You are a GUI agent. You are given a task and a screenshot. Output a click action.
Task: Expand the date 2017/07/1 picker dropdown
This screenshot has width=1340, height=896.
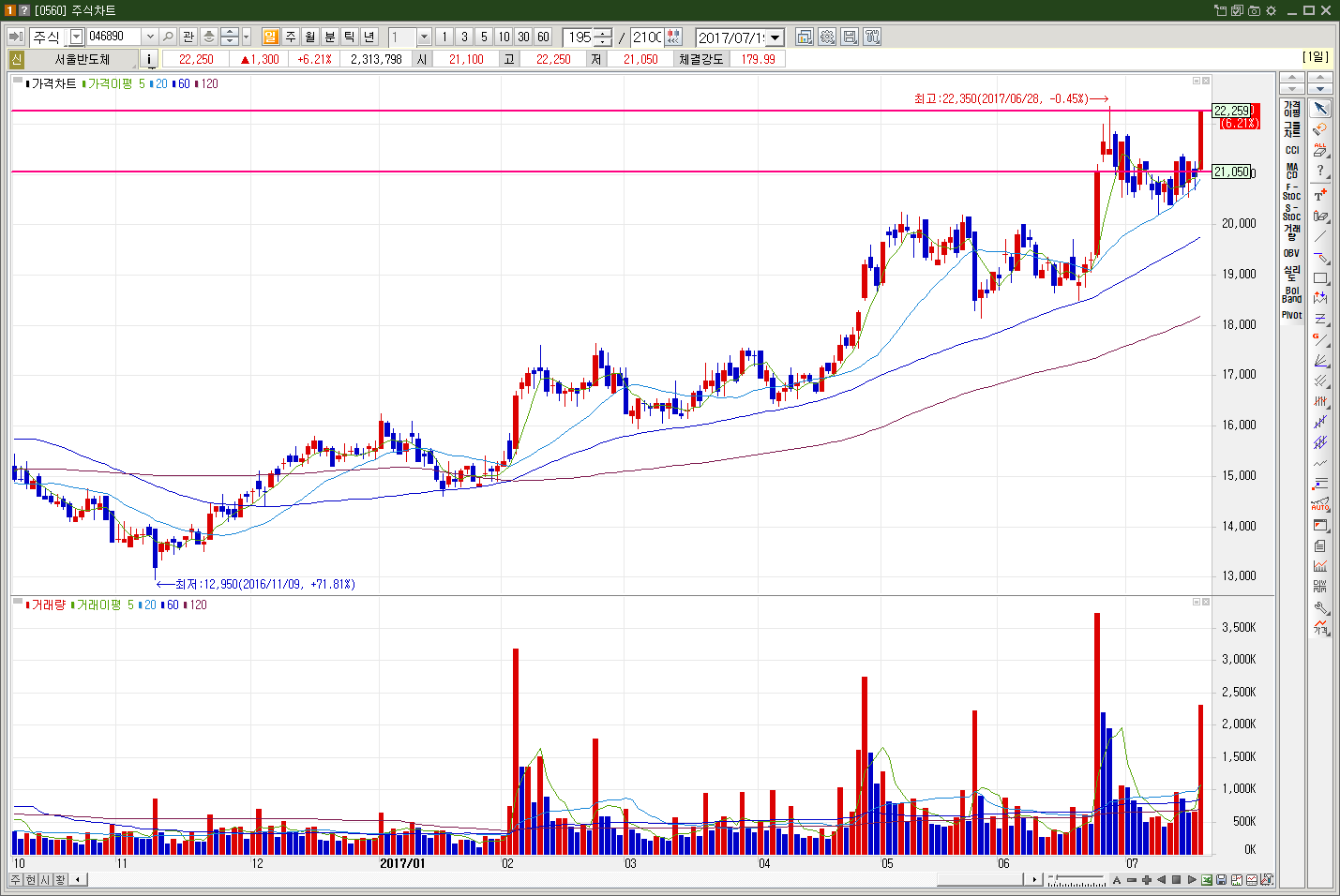775,37
